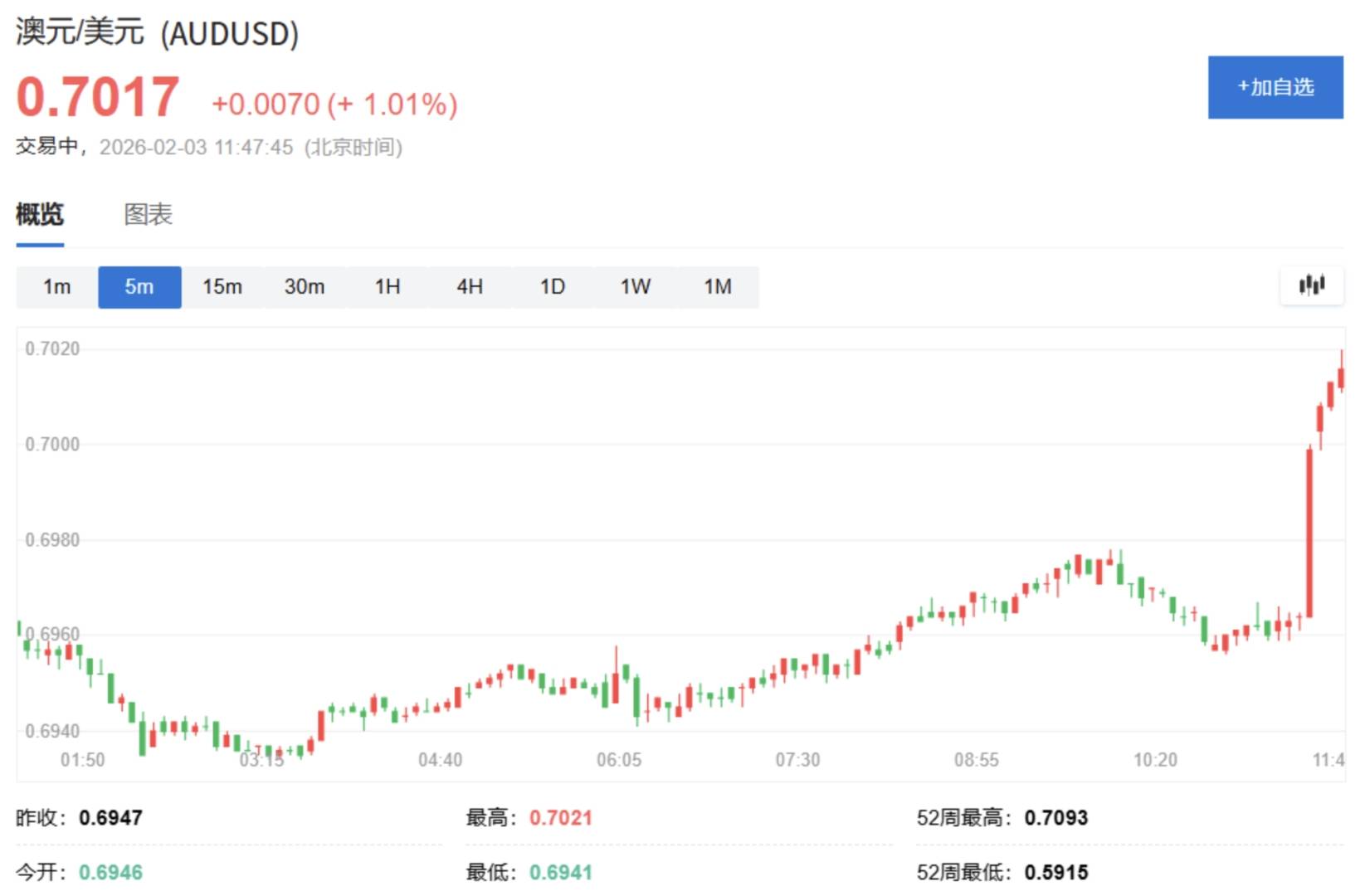
Task: Switch back to the 概览 tab
Action: (x=38, y=215)
